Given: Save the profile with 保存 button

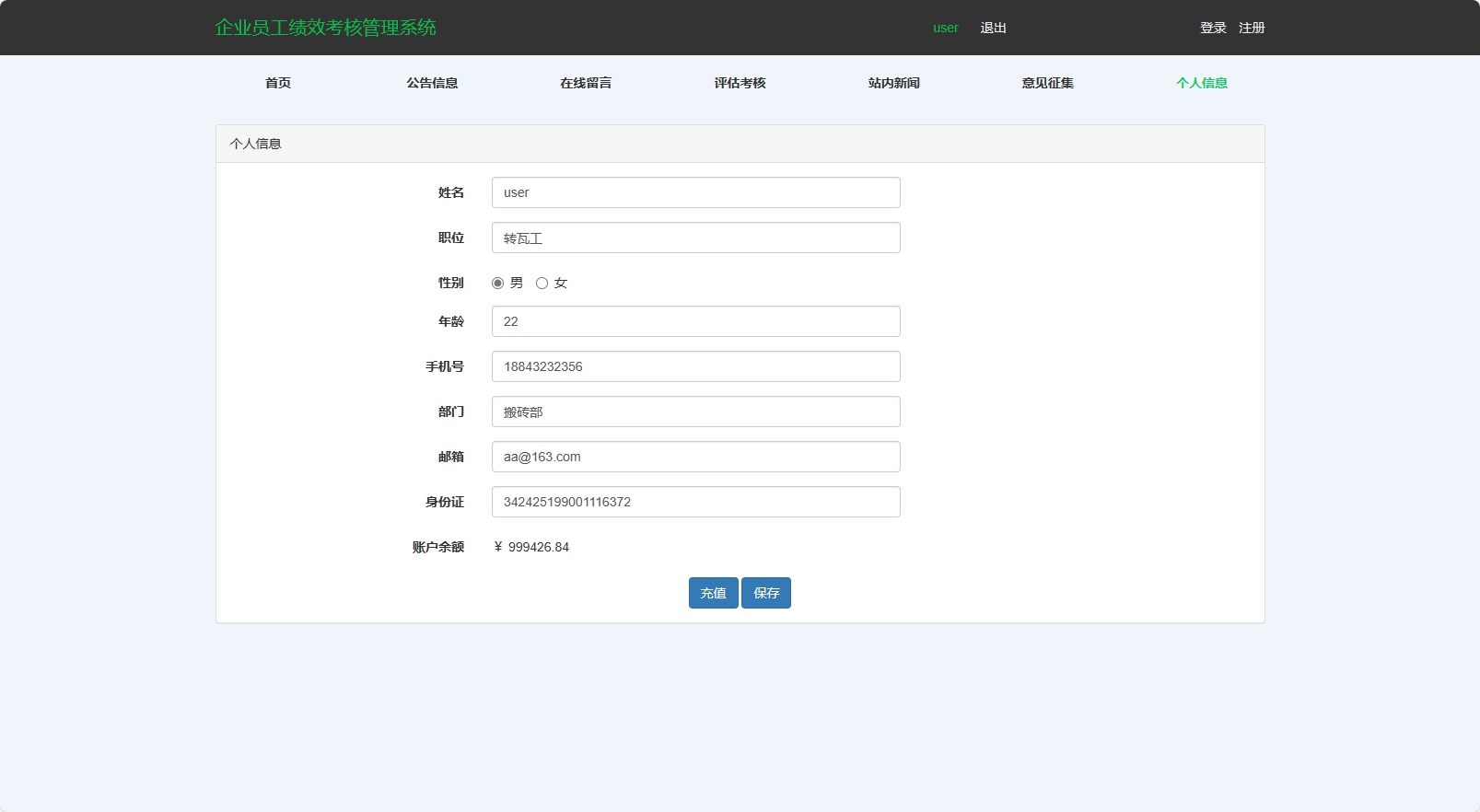Looking at the screenshot, I should (766, 593).
